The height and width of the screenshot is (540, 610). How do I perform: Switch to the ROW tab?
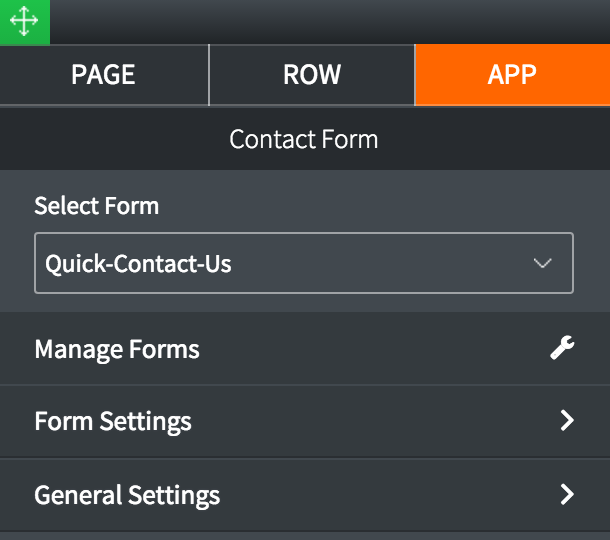pos(312,75)
